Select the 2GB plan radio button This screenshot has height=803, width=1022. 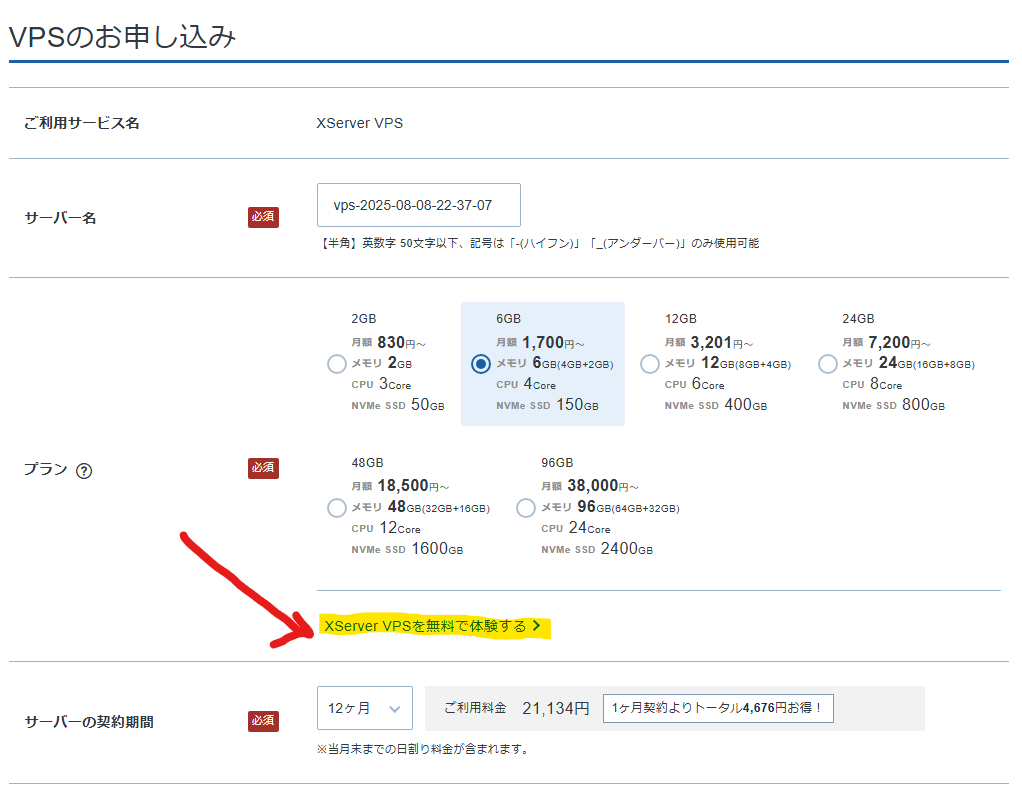(x=336, y=364)
